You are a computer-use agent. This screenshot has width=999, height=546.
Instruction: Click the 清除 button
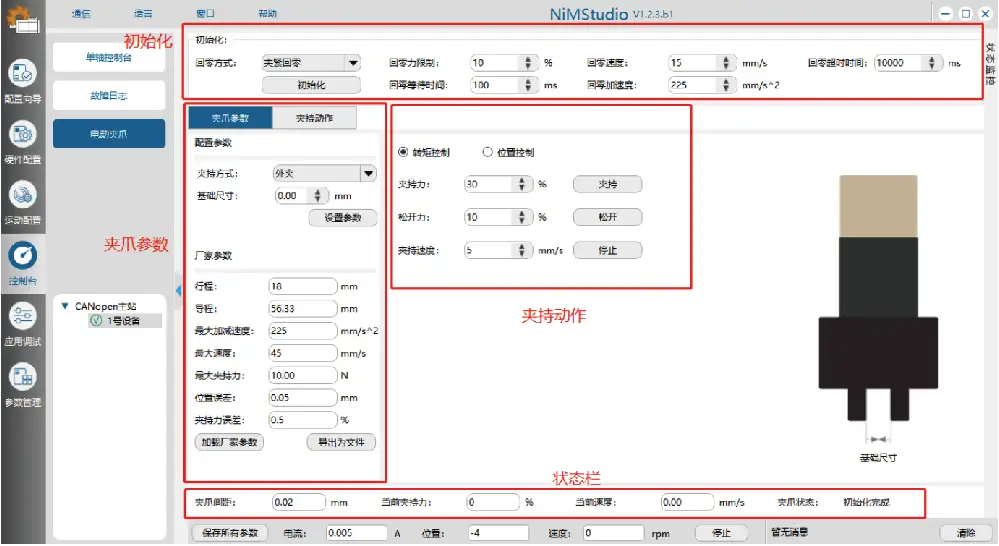click(966, 533)
